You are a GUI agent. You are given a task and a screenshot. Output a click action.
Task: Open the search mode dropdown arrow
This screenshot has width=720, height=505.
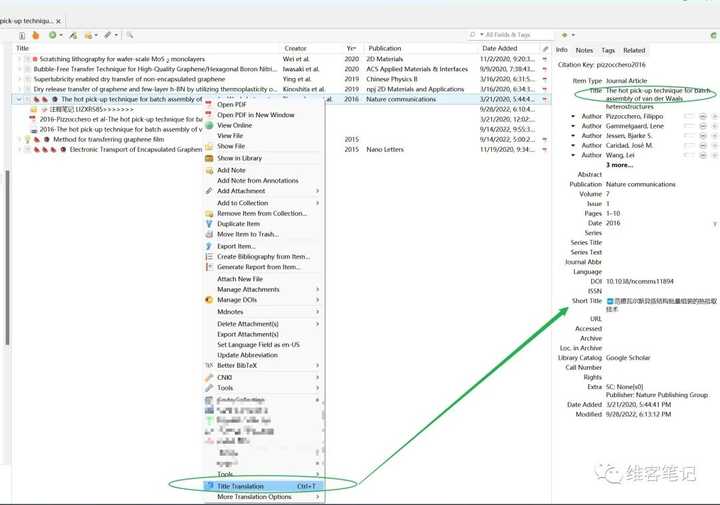click(x=482, y=35)
